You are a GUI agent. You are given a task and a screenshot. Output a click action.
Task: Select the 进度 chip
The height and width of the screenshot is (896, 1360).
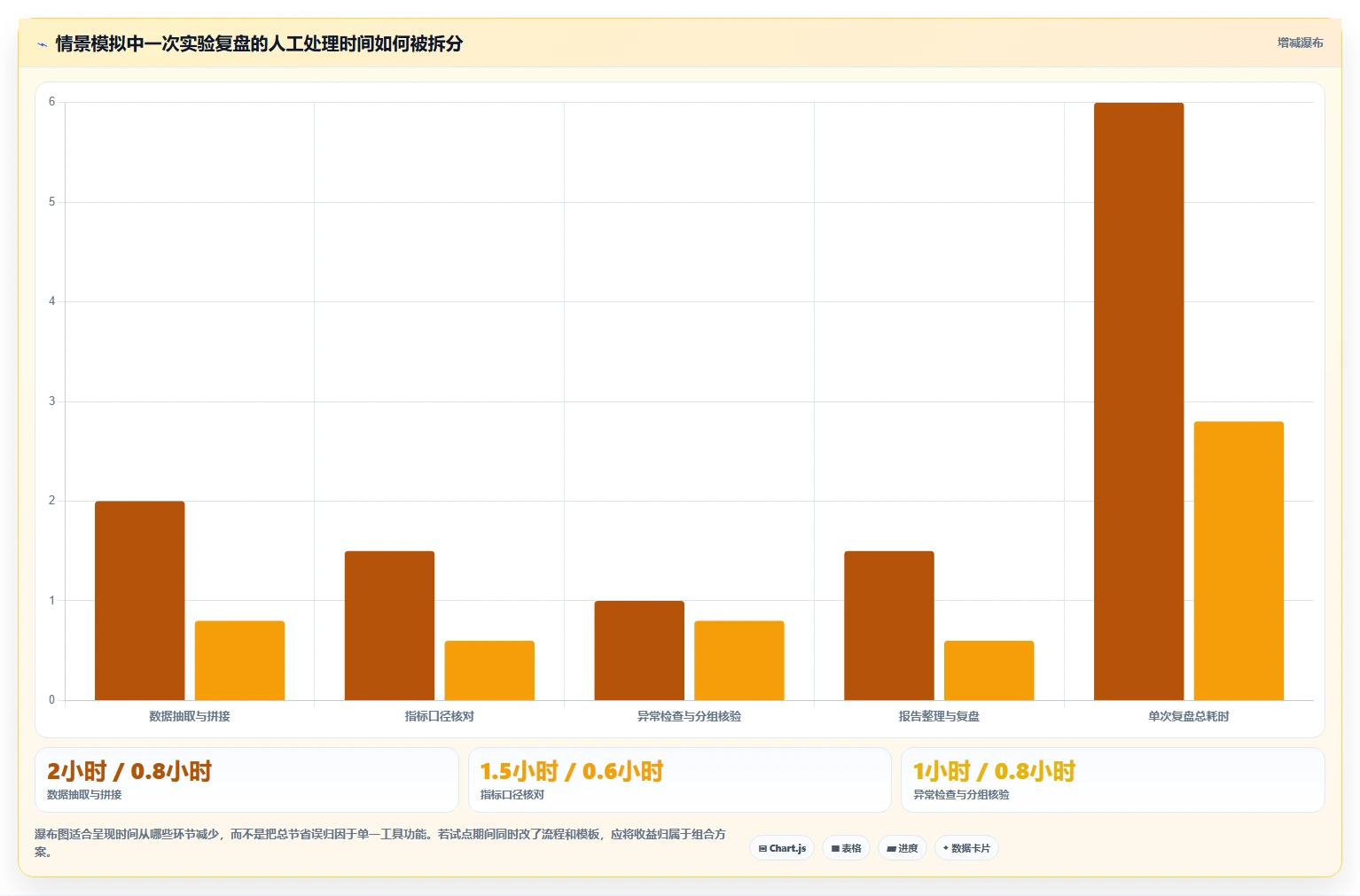coord(903,848)
